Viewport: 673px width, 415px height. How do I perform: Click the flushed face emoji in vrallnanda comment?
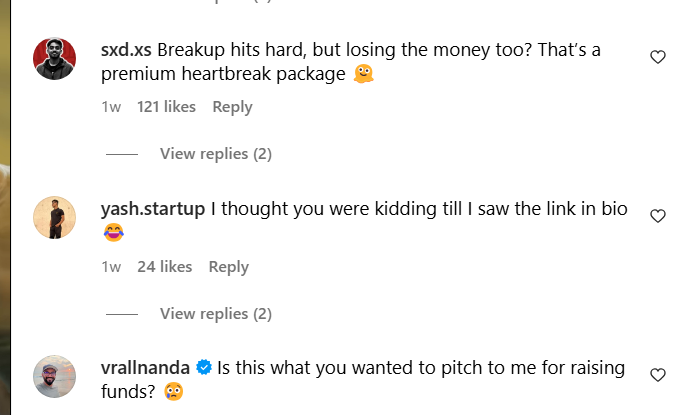pyautogui.click(x=174, y=392)
